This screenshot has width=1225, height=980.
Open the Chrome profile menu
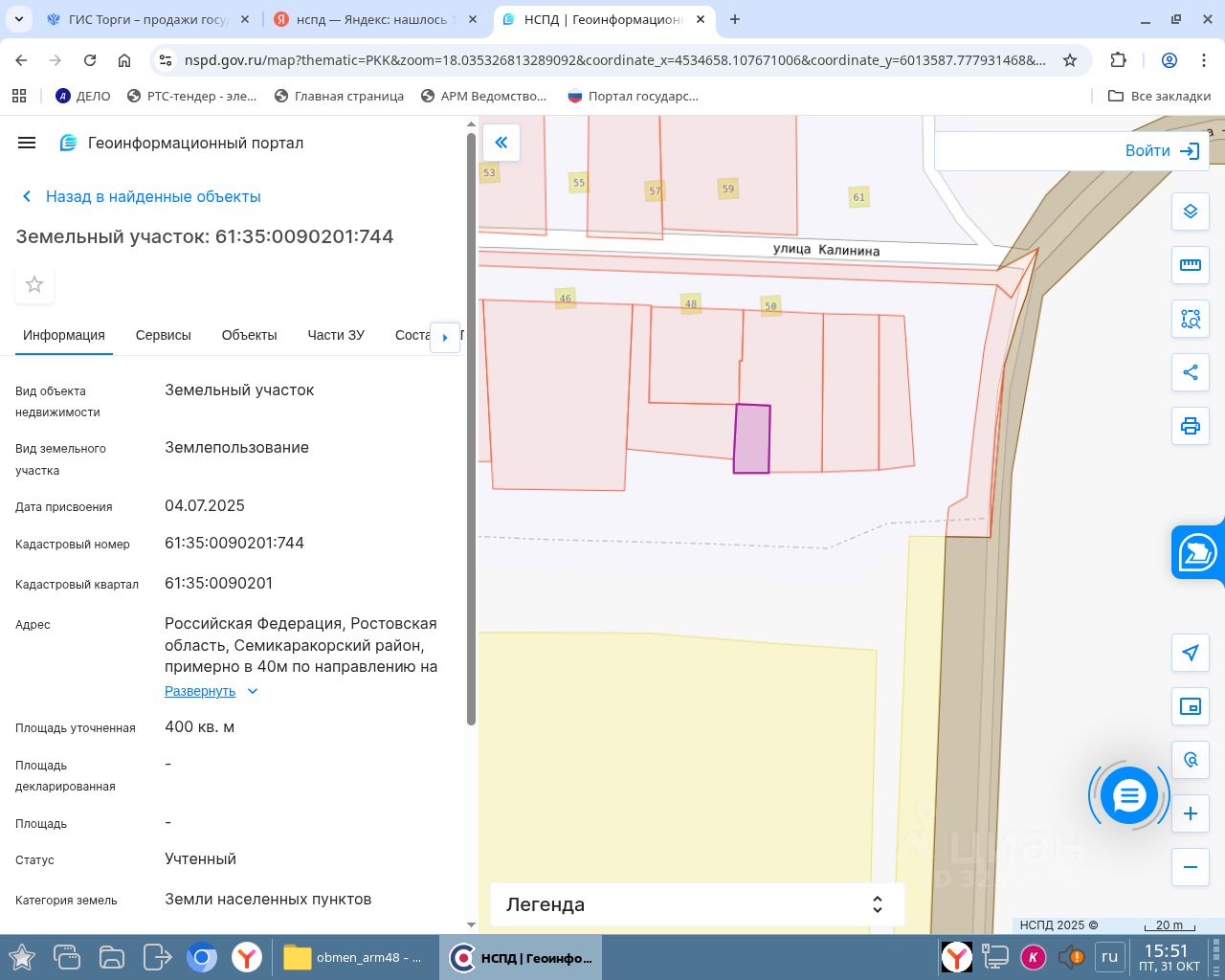1169,60
